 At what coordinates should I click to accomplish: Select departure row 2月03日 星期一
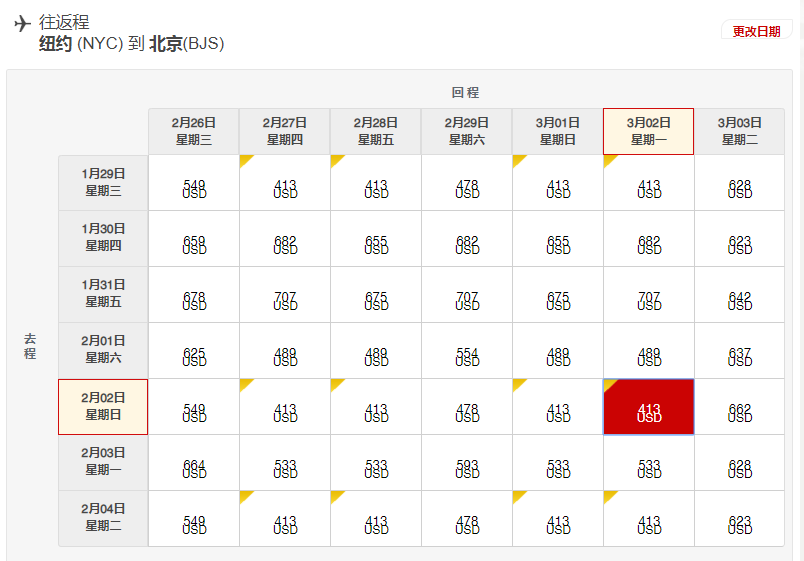[103, 463]
